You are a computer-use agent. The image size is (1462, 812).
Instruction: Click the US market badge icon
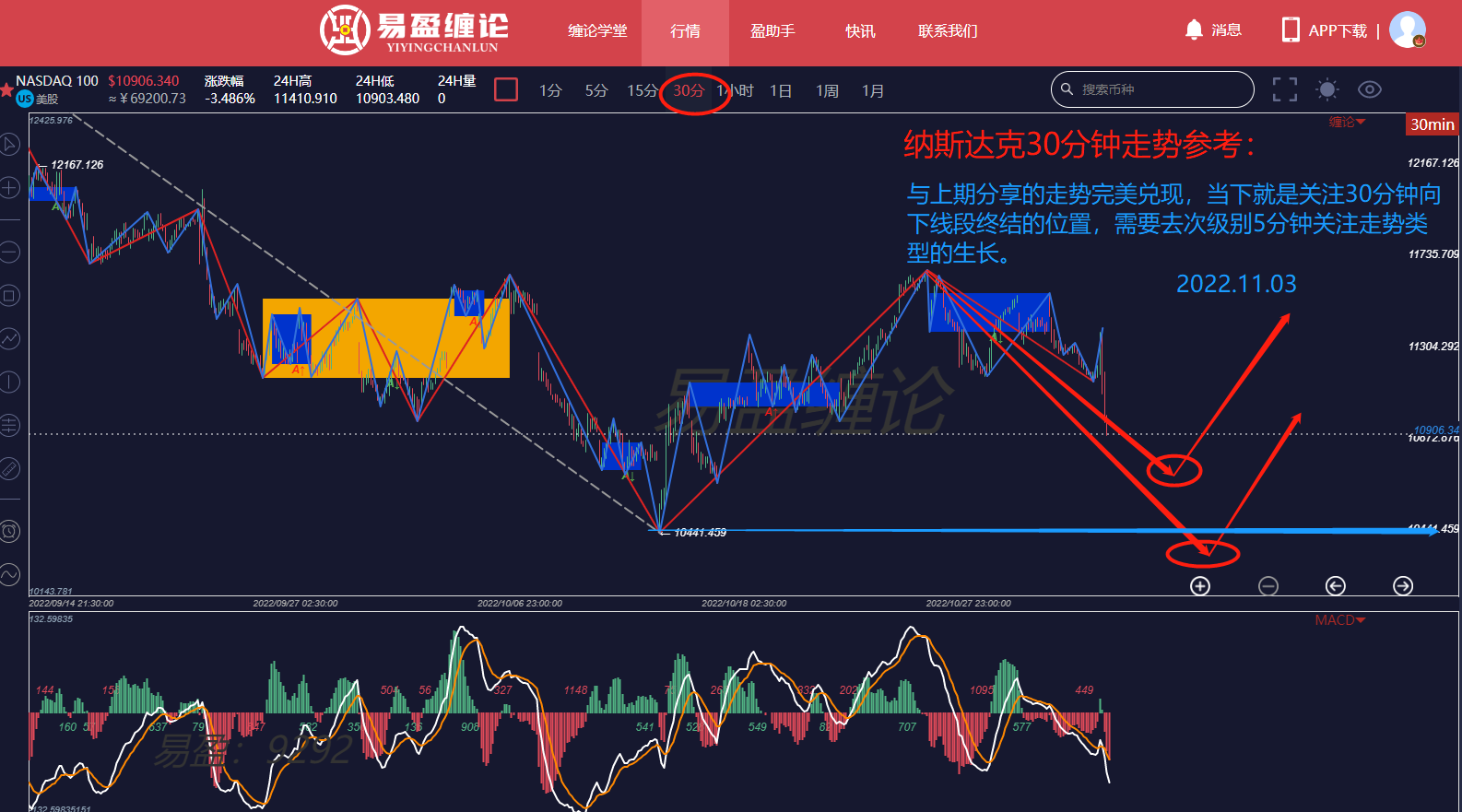[25, 99]
